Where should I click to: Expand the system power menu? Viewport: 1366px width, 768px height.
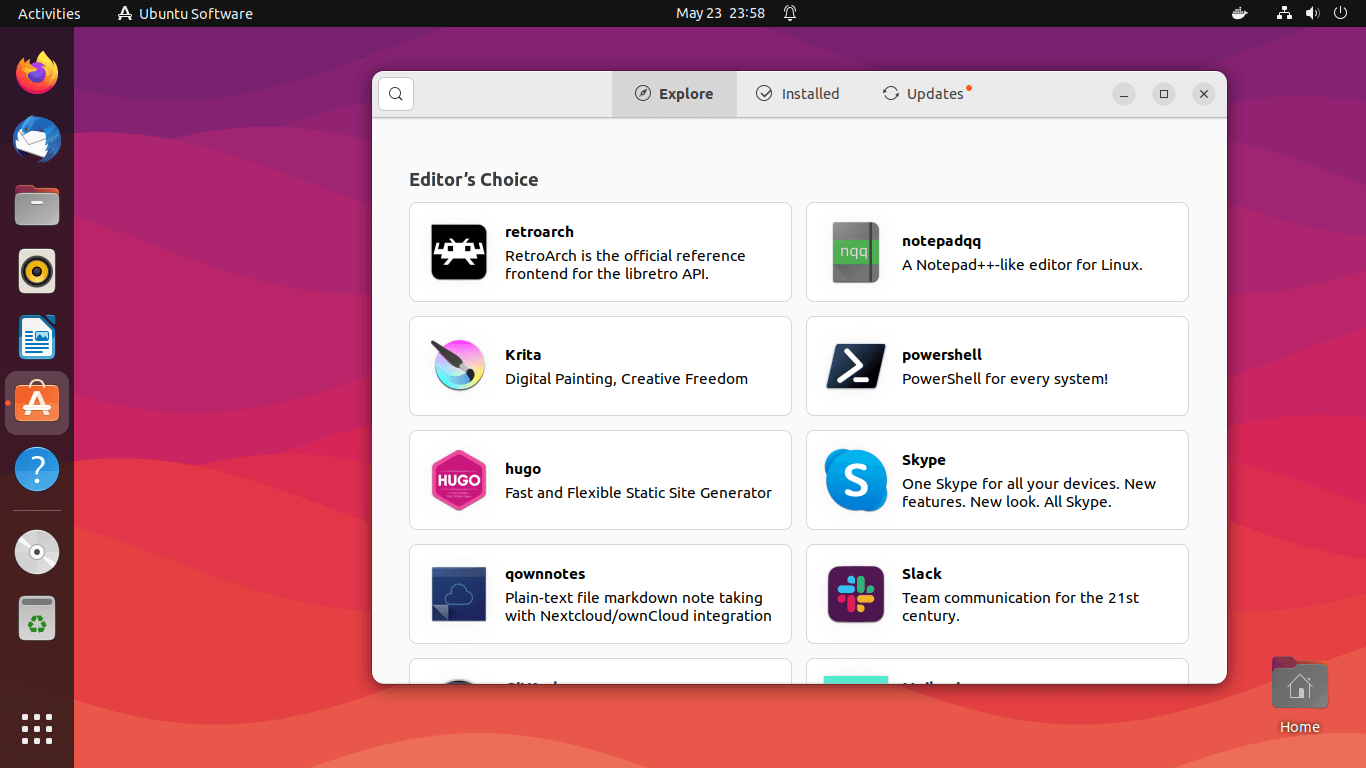(1340, 13)
